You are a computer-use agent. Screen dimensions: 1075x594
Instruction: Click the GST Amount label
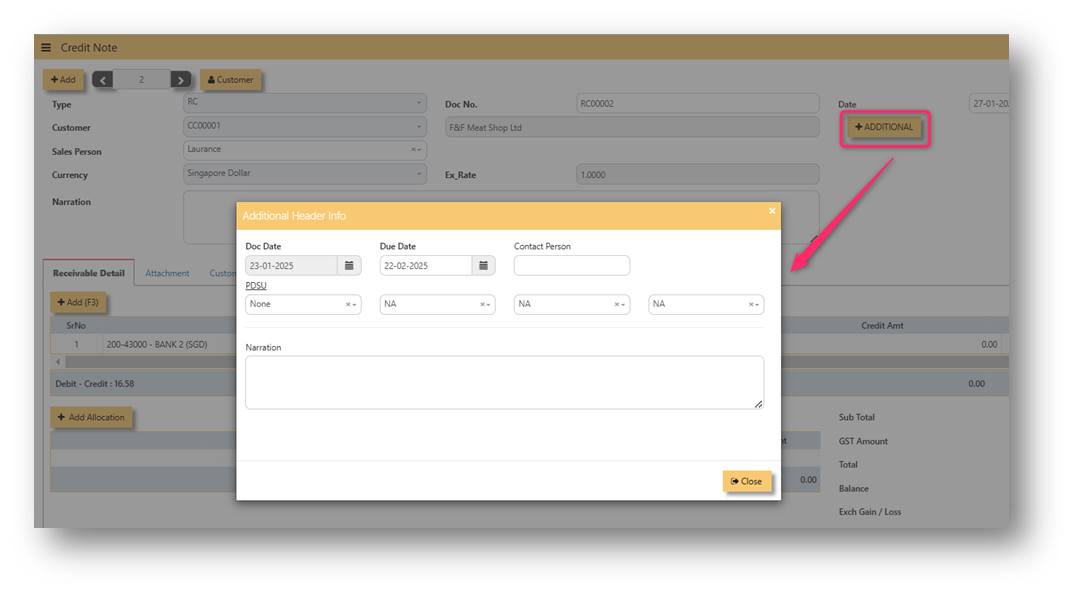click(x=863, y=441)
